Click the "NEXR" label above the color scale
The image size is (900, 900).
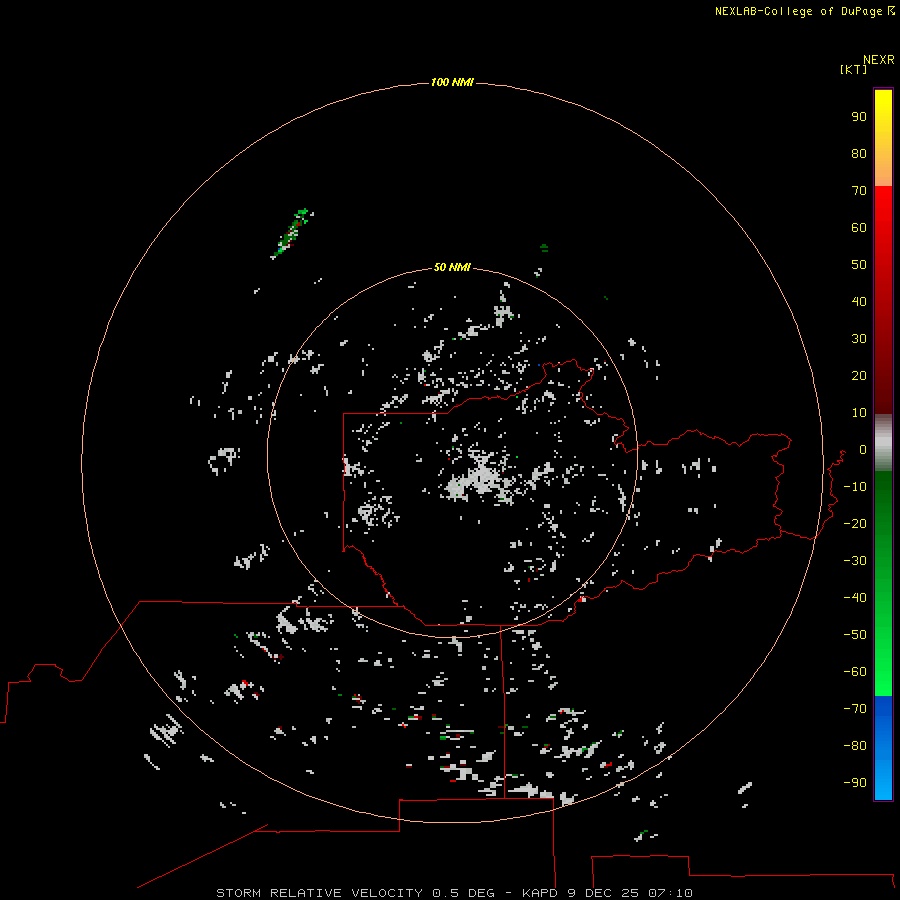pos(878,60)
